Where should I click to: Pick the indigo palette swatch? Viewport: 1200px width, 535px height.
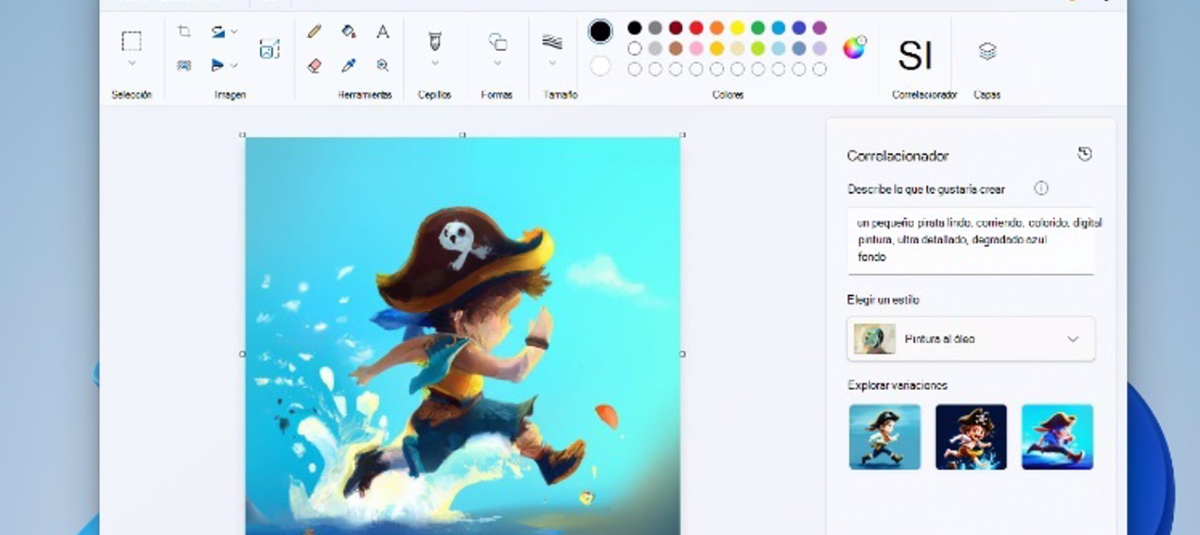[799, 28]
